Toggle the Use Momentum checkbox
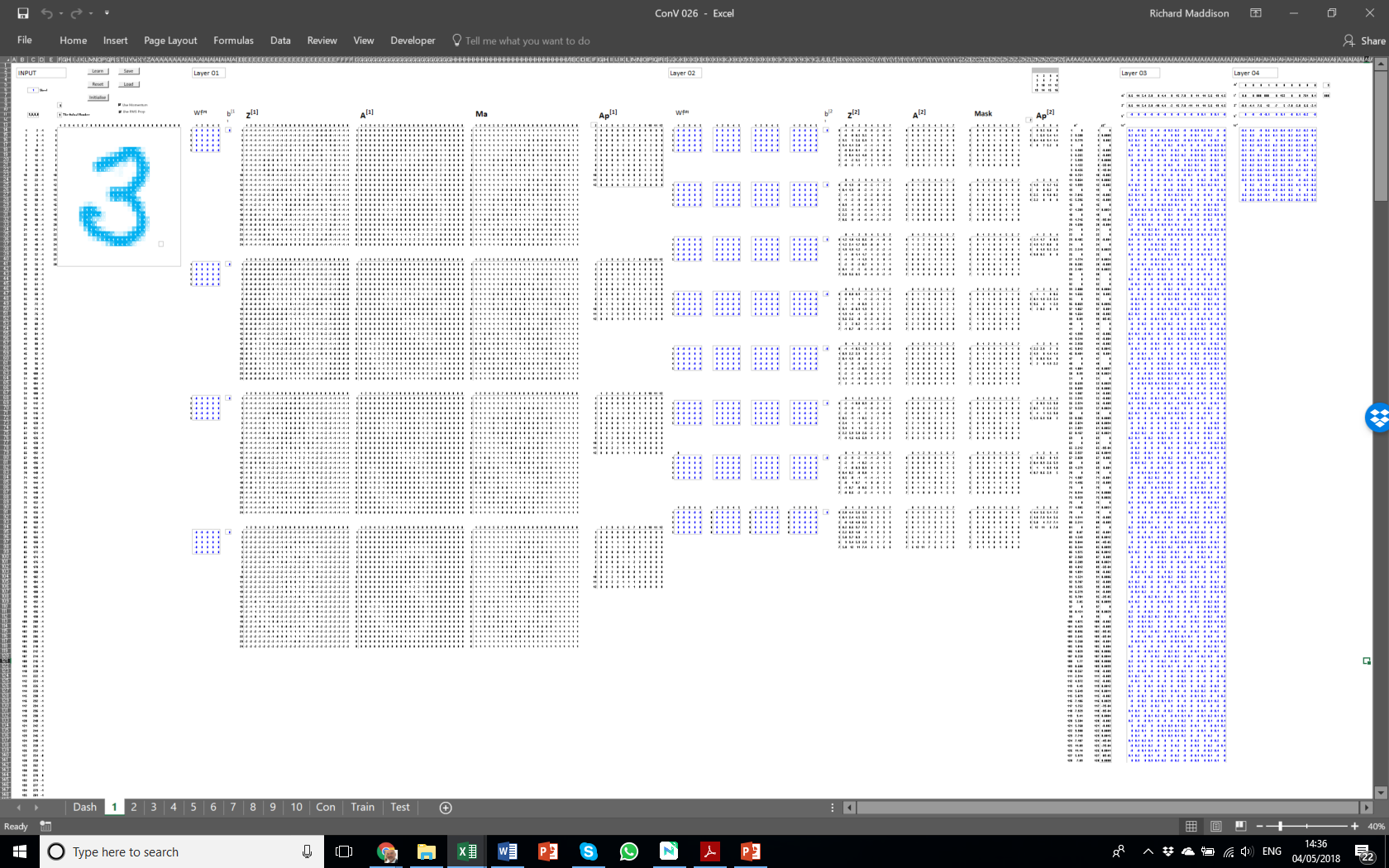 coord(120,105)
